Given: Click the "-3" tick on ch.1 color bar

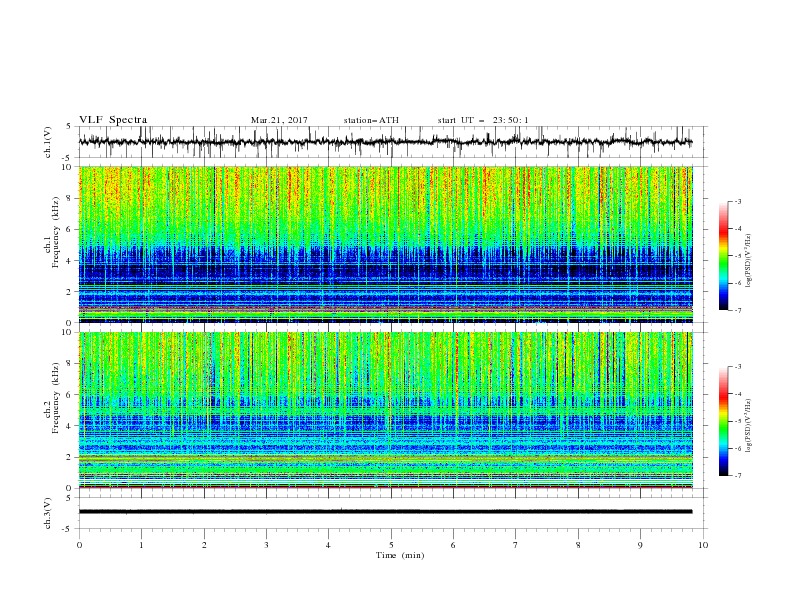Looking at the screenshot, I should 737,201.
